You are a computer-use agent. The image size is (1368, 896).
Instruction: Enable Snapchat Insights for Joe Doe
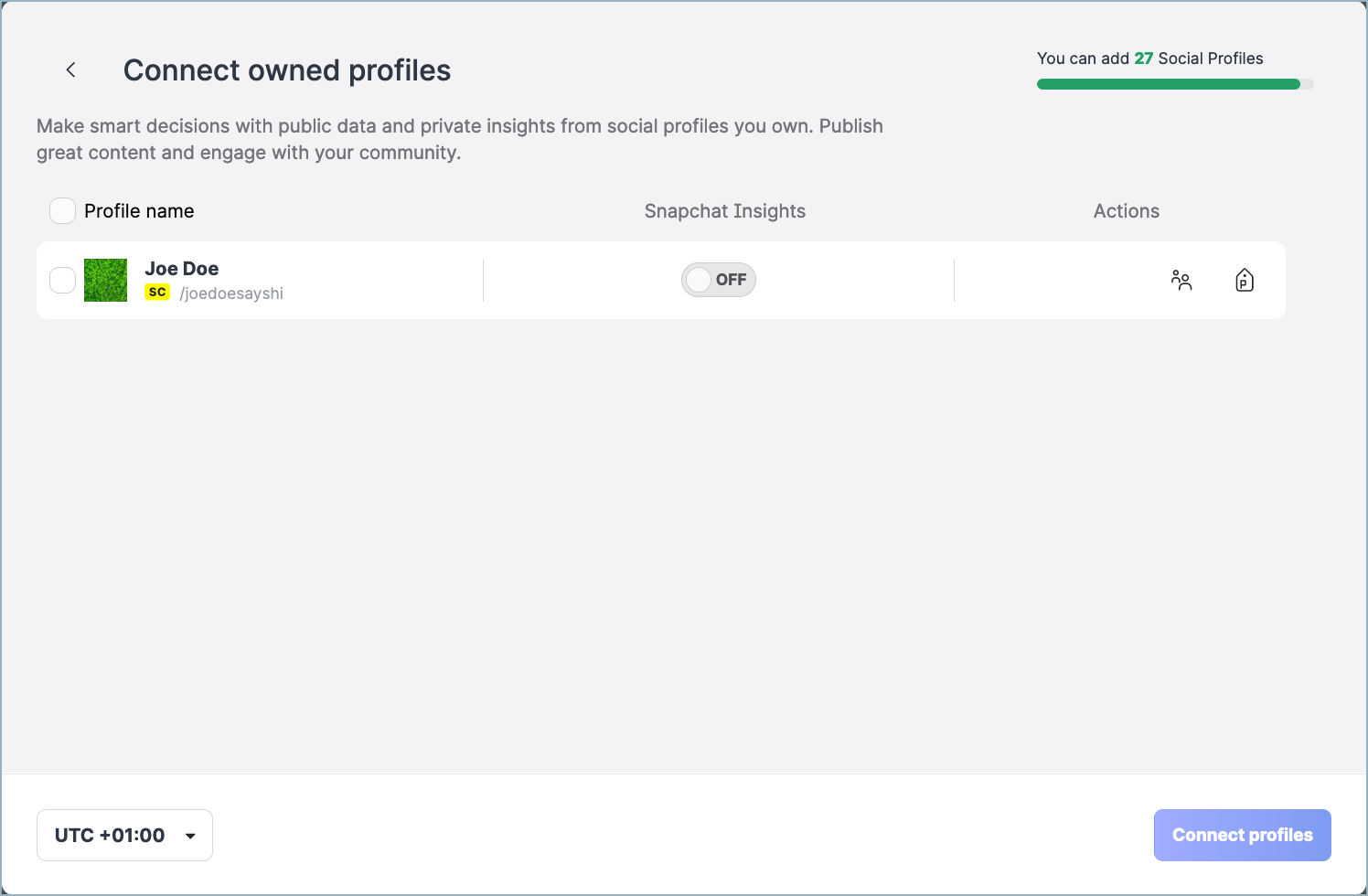719,280
